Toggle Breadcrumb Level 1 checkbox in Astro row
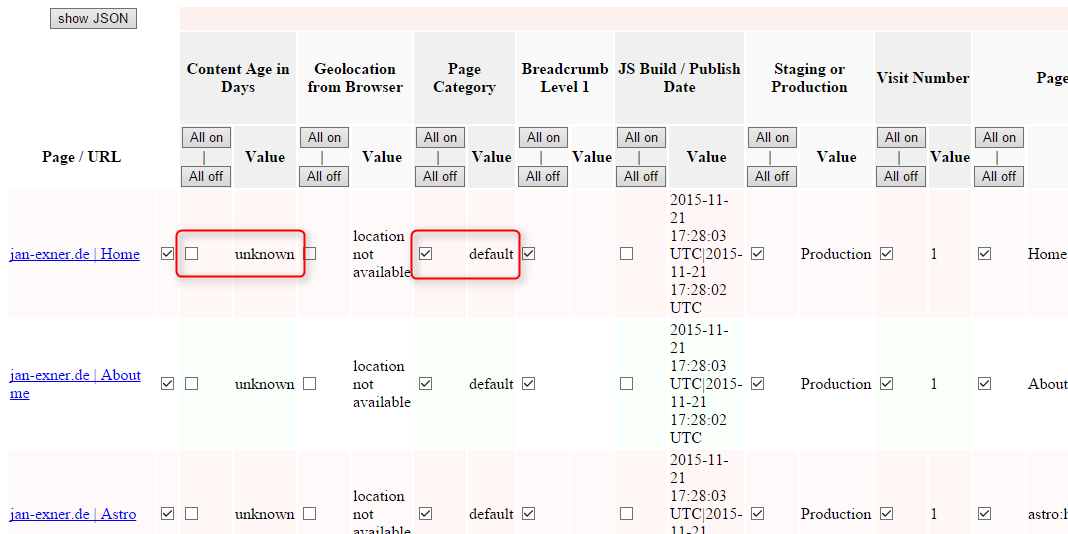This screenshot has width=1068, height=534. pos(529,514)
